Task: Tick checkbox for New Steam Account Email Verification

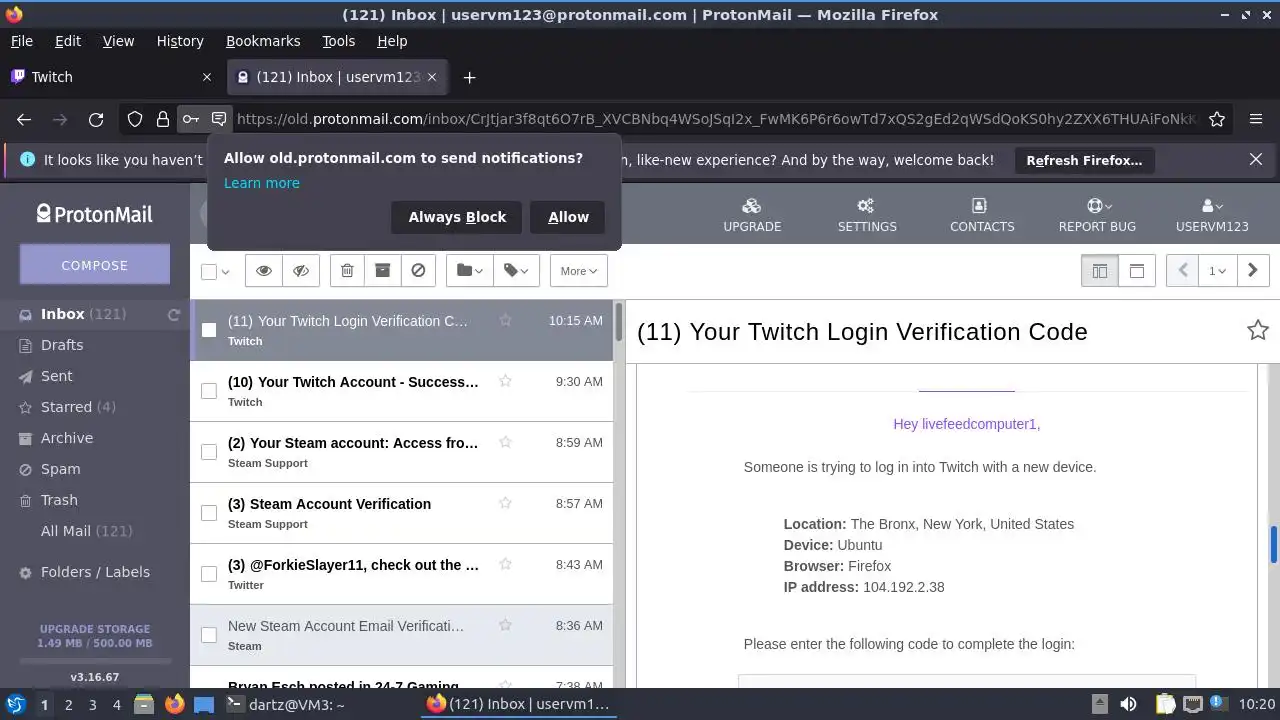Action: (x=209, y=635)
